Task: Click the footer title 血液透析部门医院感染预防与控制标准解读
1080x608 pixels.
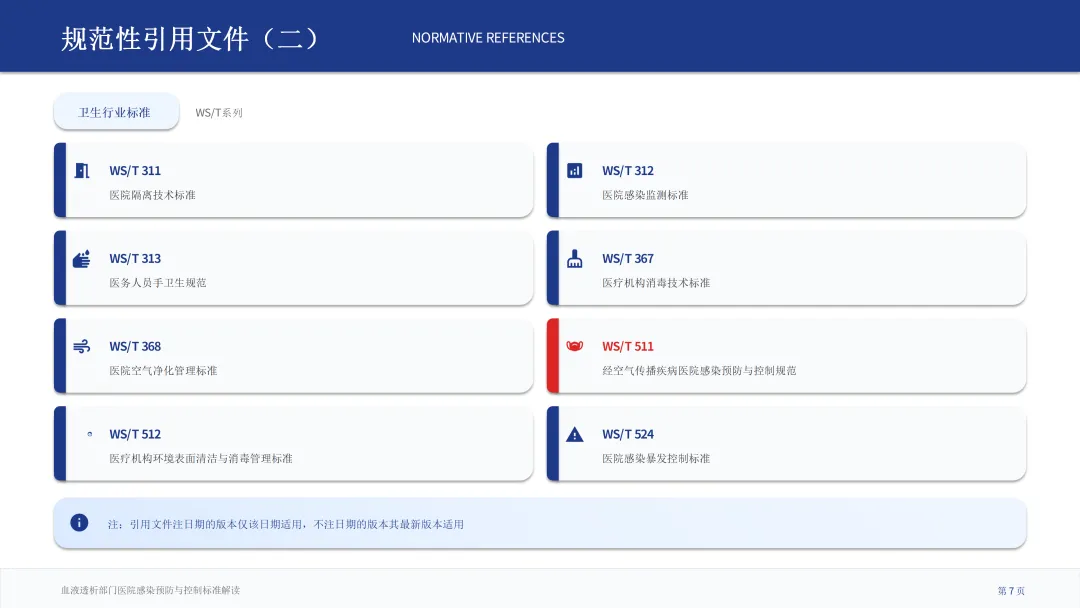Action: pyautogui.click(x=150, y=591)
